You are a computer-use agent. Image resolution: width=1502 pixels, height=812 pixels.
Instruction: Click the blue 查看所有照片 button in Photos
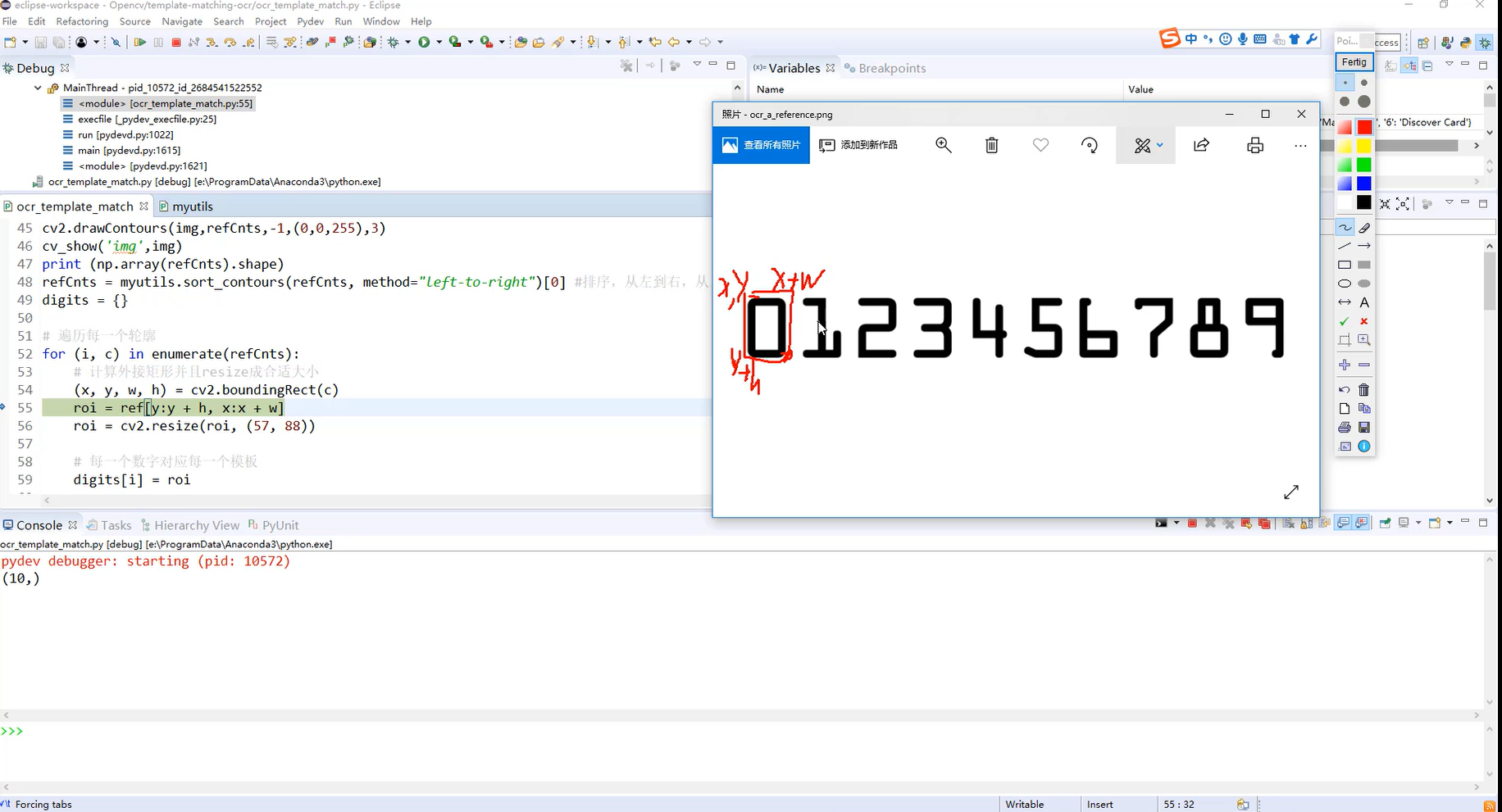[x=761, y=145]
